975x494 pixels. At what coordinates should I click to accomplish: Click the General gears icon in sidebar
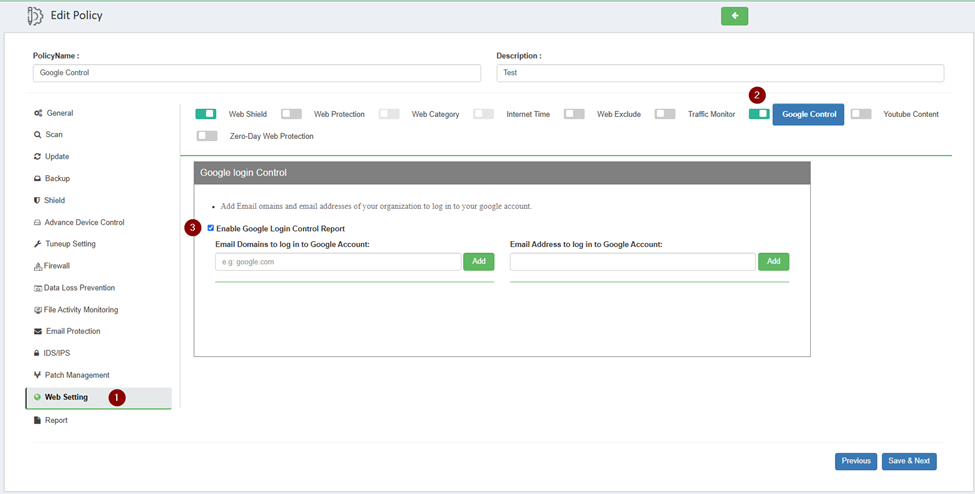[38, 113]
